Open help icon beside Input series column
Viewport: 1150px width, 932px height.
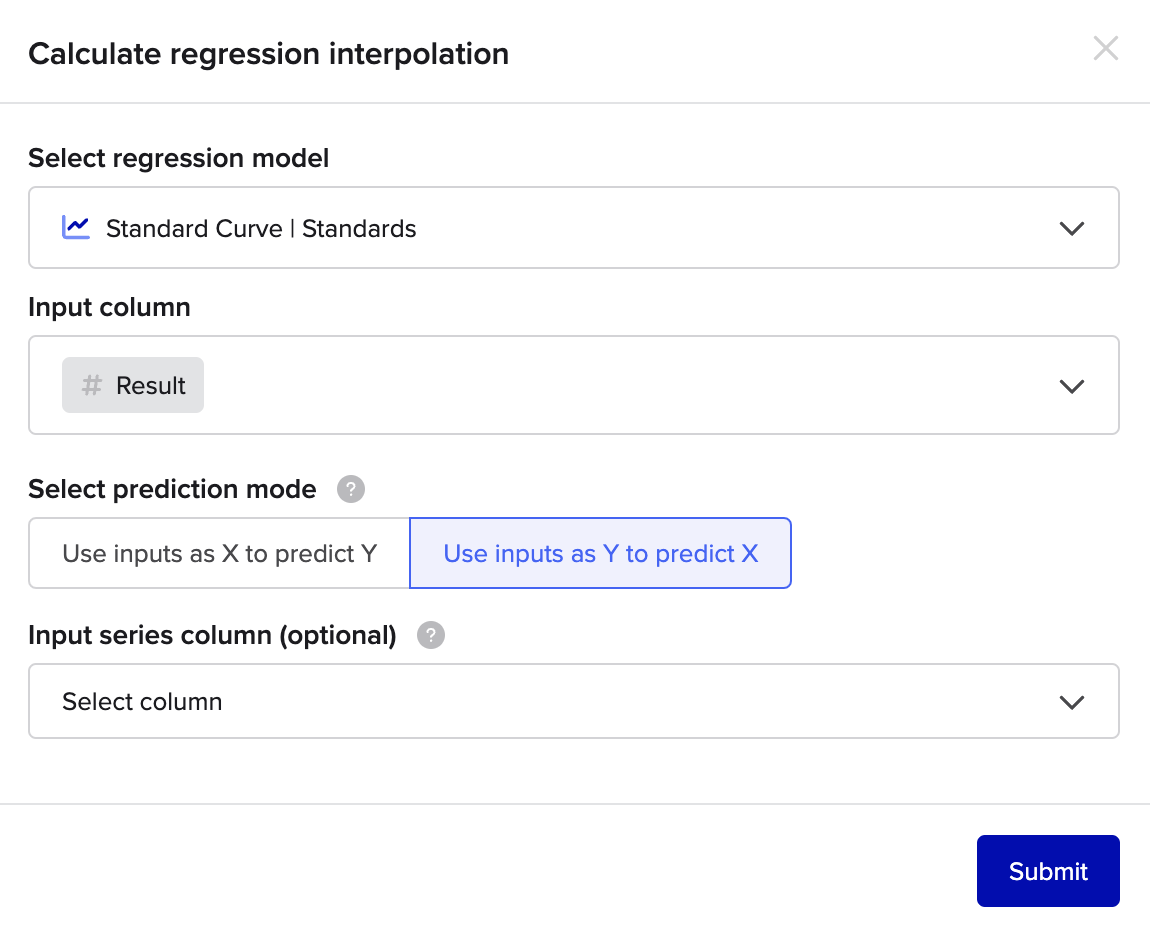pos(431,635)
